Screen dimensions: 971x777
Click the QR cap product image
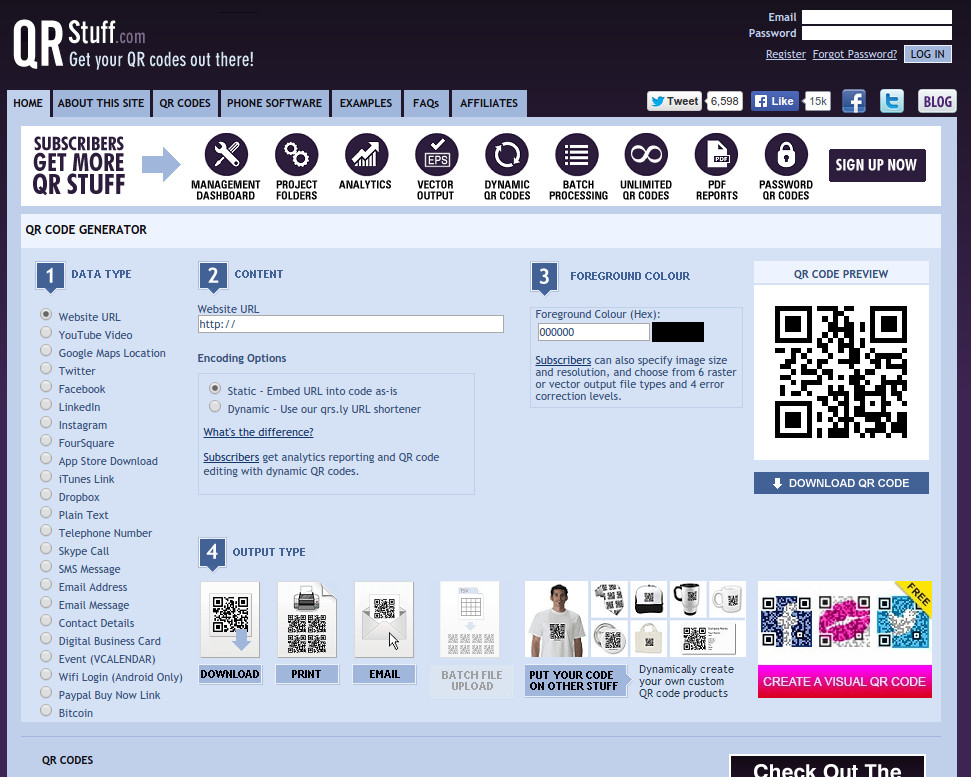[x=648, y=599]
